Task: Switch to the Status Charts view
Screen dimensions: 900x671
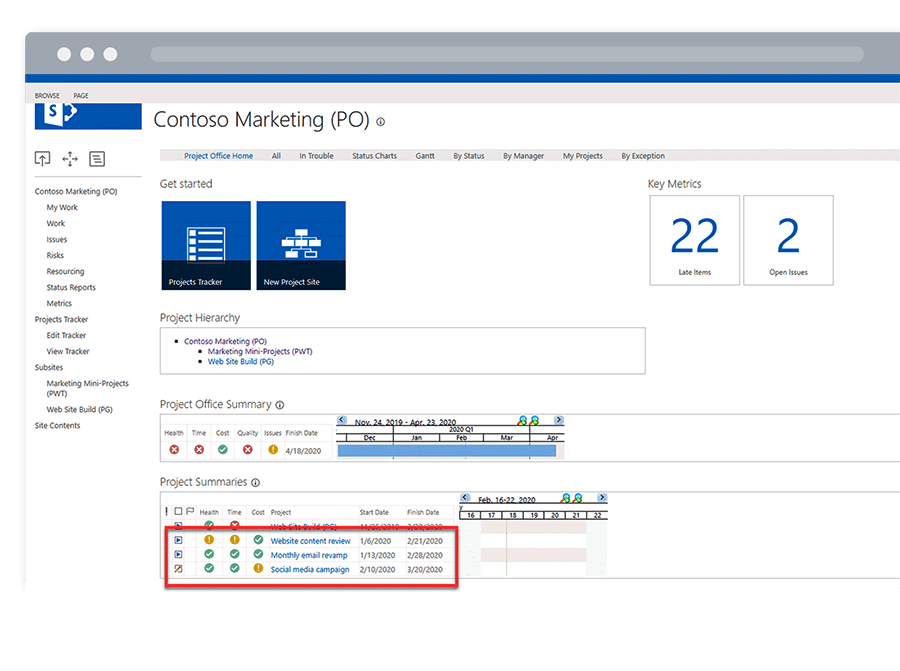Action: pos(374,156)
